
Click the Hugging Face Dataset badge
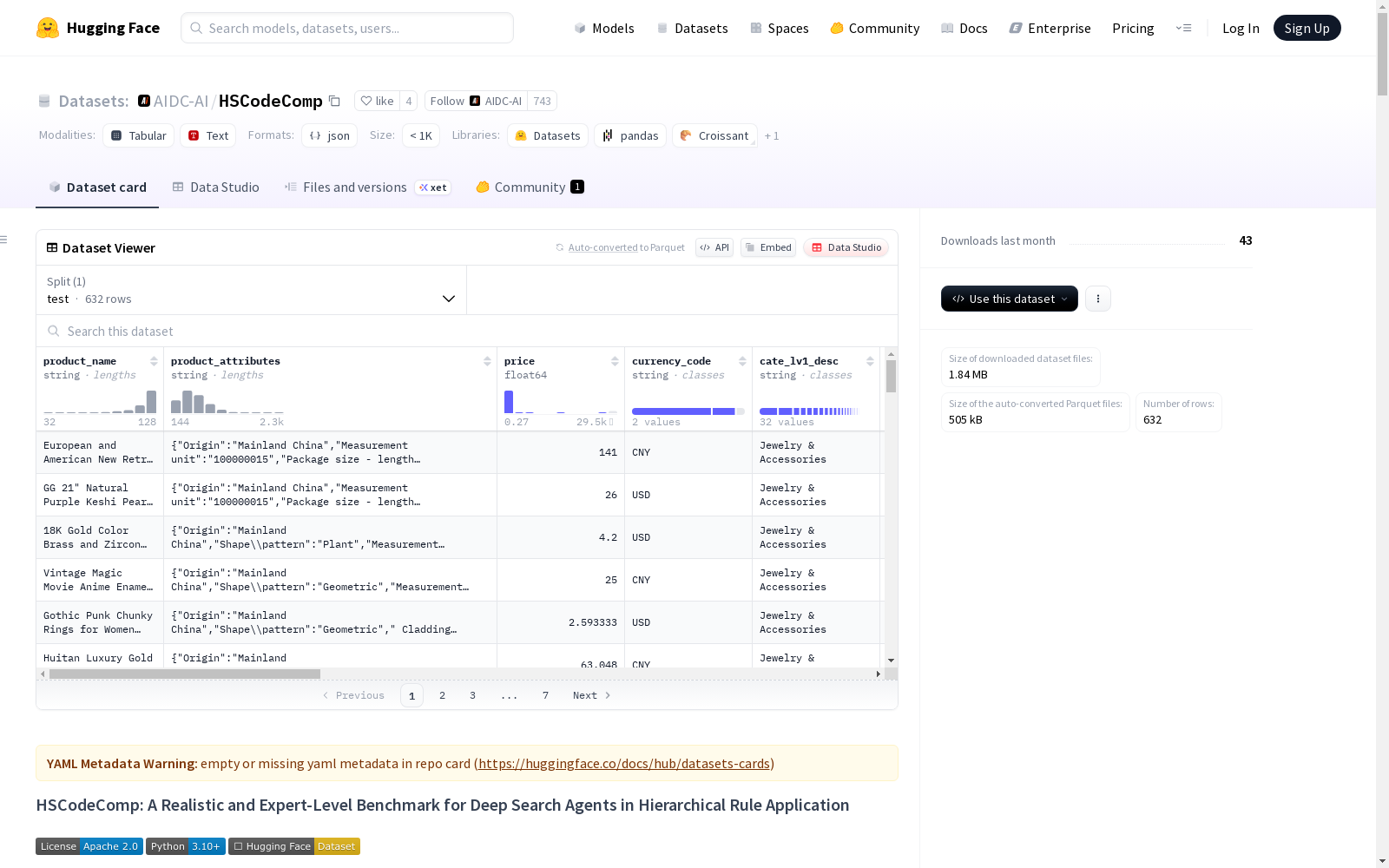[x=294, y=846]
